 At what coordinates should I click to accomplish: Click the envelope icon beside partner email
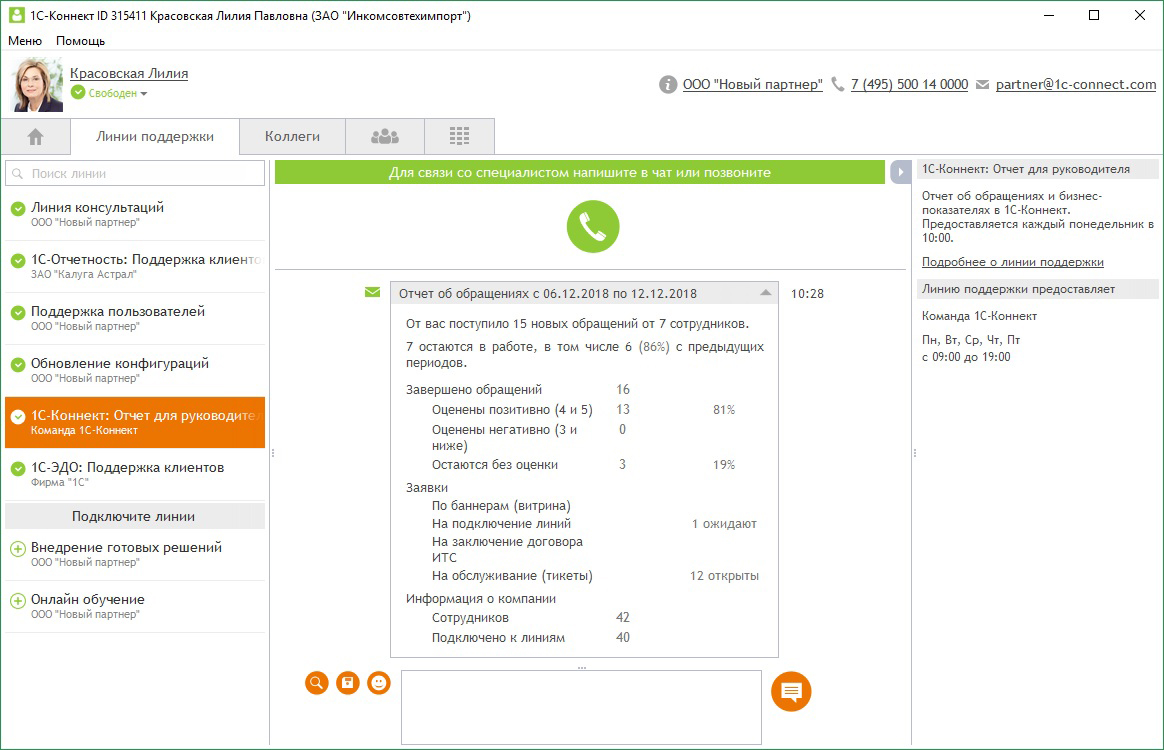[982, 85]
